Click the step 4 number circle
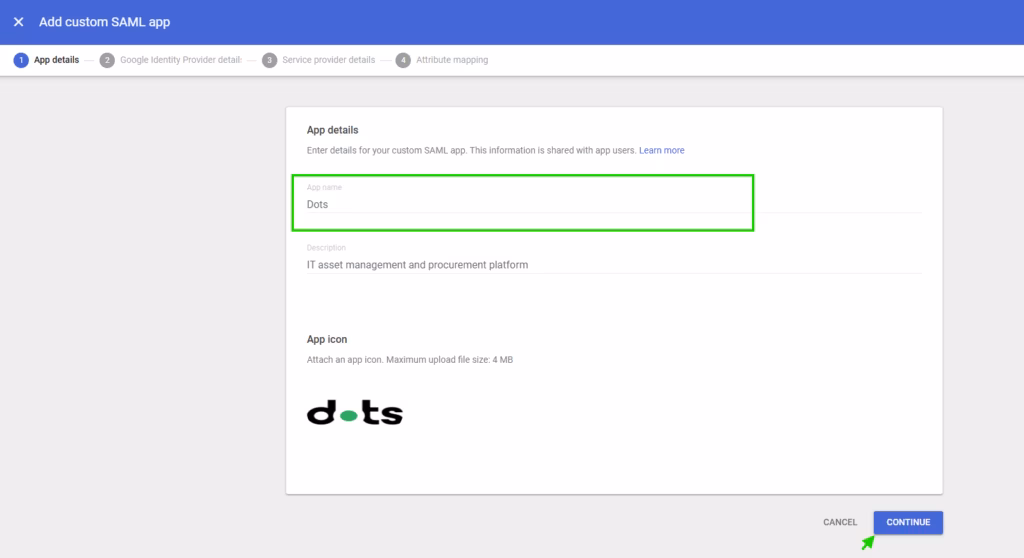The height and width of the screenshot is (558, 1024). pos(403,60)
